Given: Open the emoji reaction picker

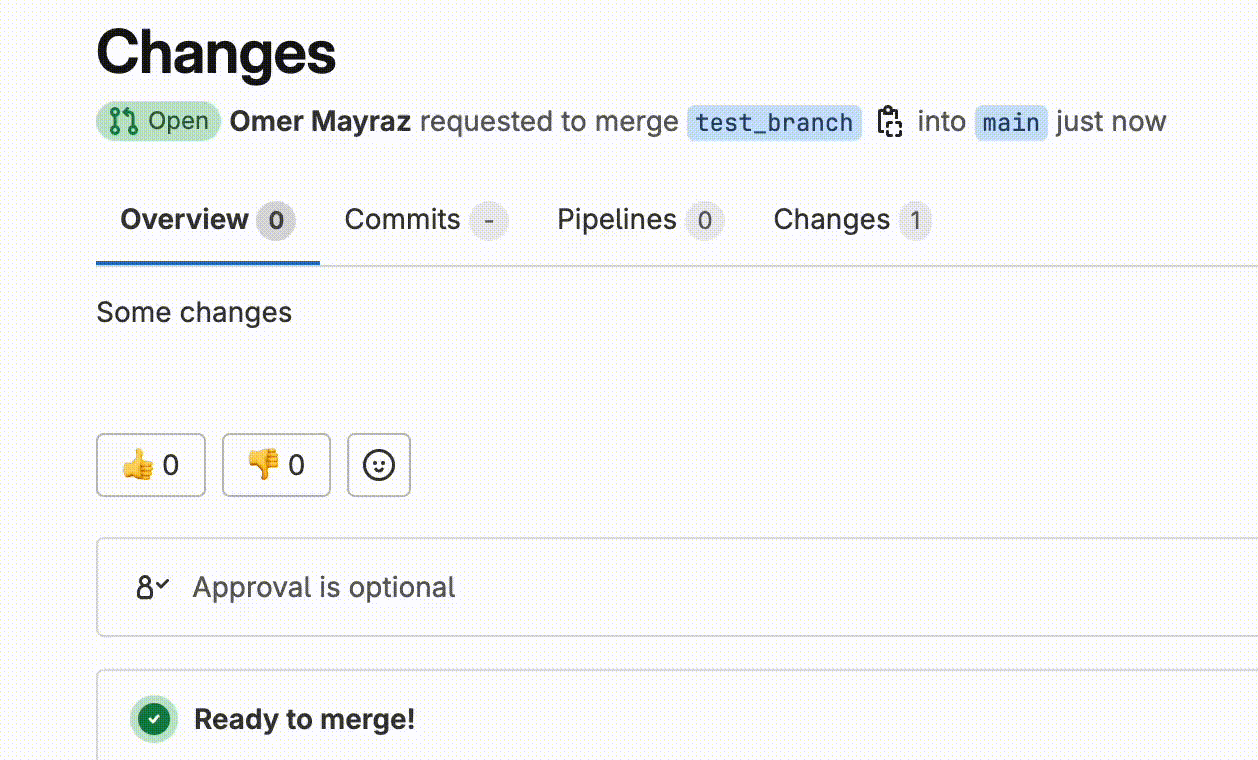Looking at the screenshot, I should point(378,464).
